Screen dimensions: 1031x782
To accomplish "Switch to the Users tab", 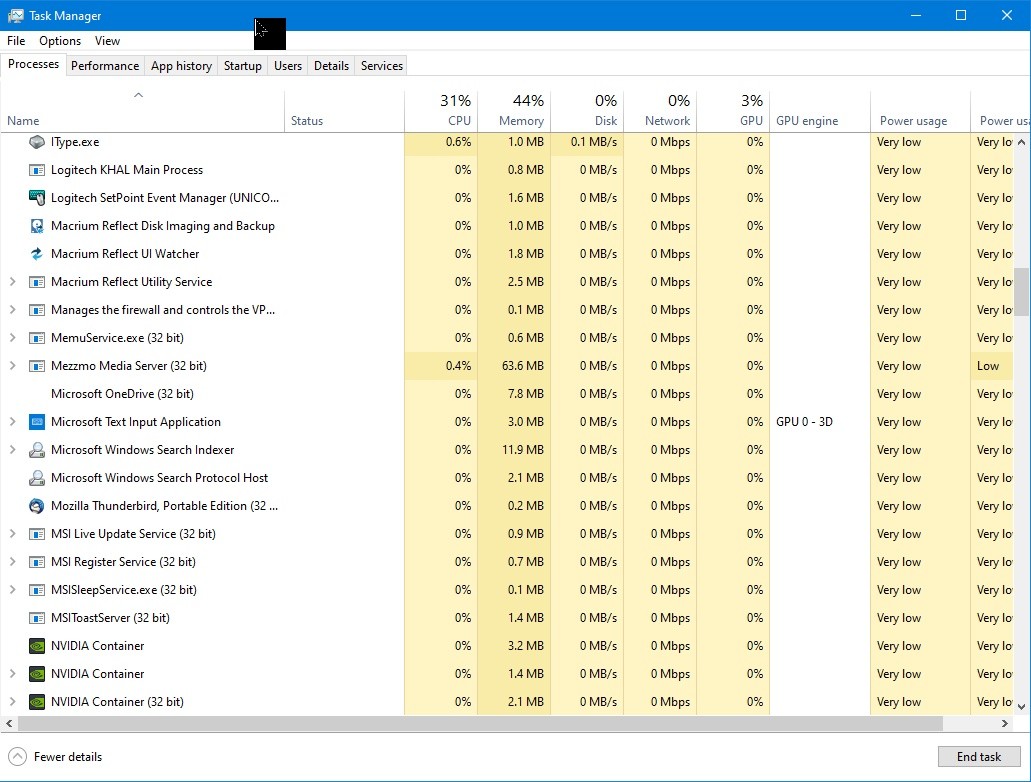I will point(288,66).
